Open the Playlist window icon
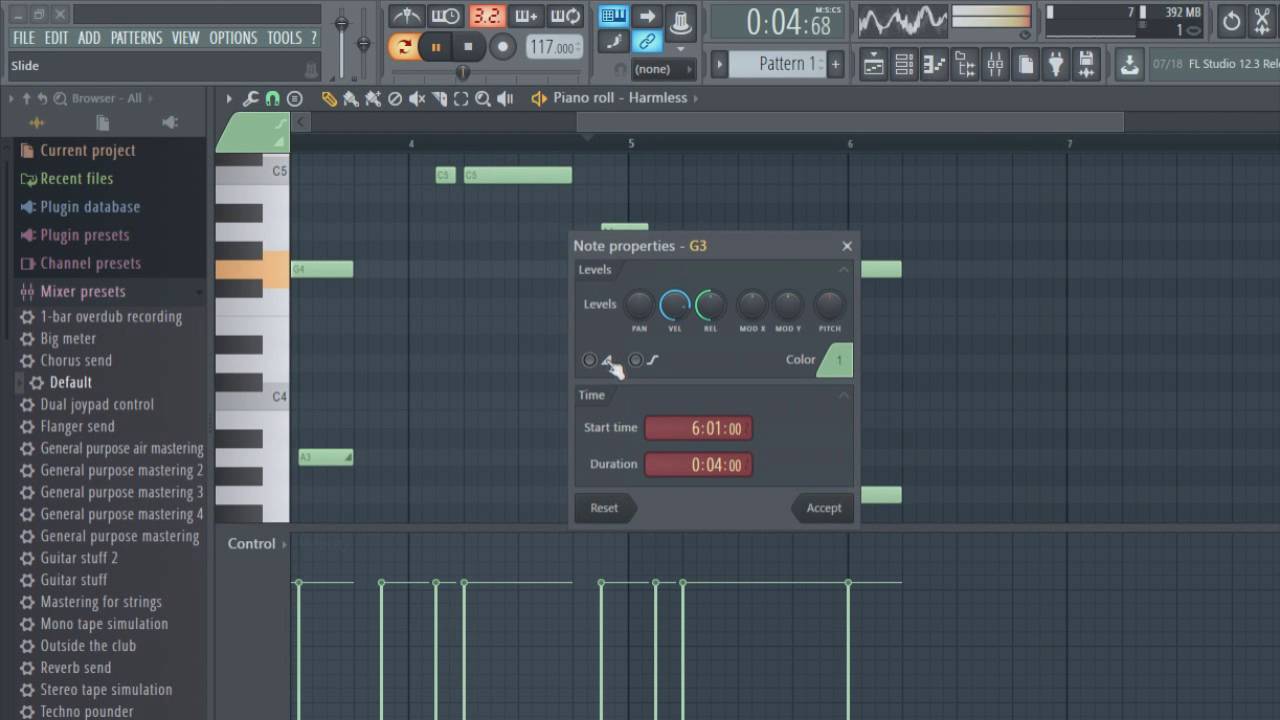1280x720 pixels. point(873,66)
